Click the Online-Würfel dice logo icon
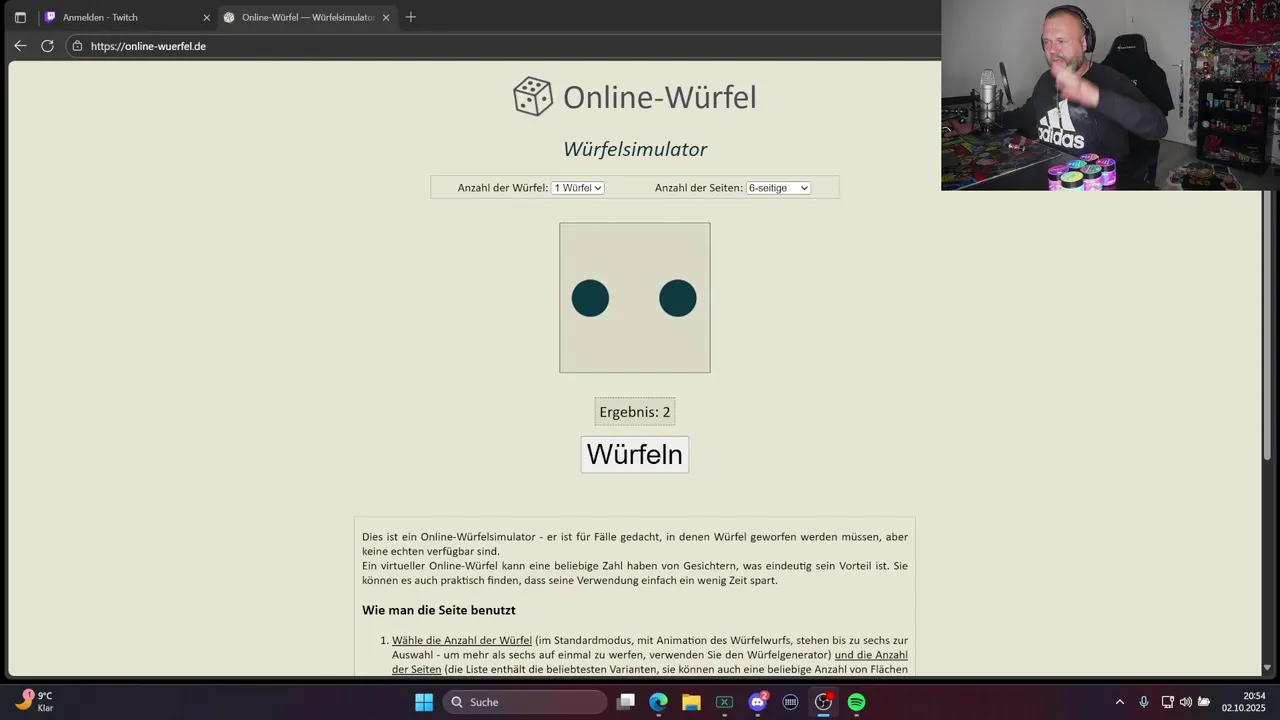This screenshot has width=1280, height=720. (532, 97)
